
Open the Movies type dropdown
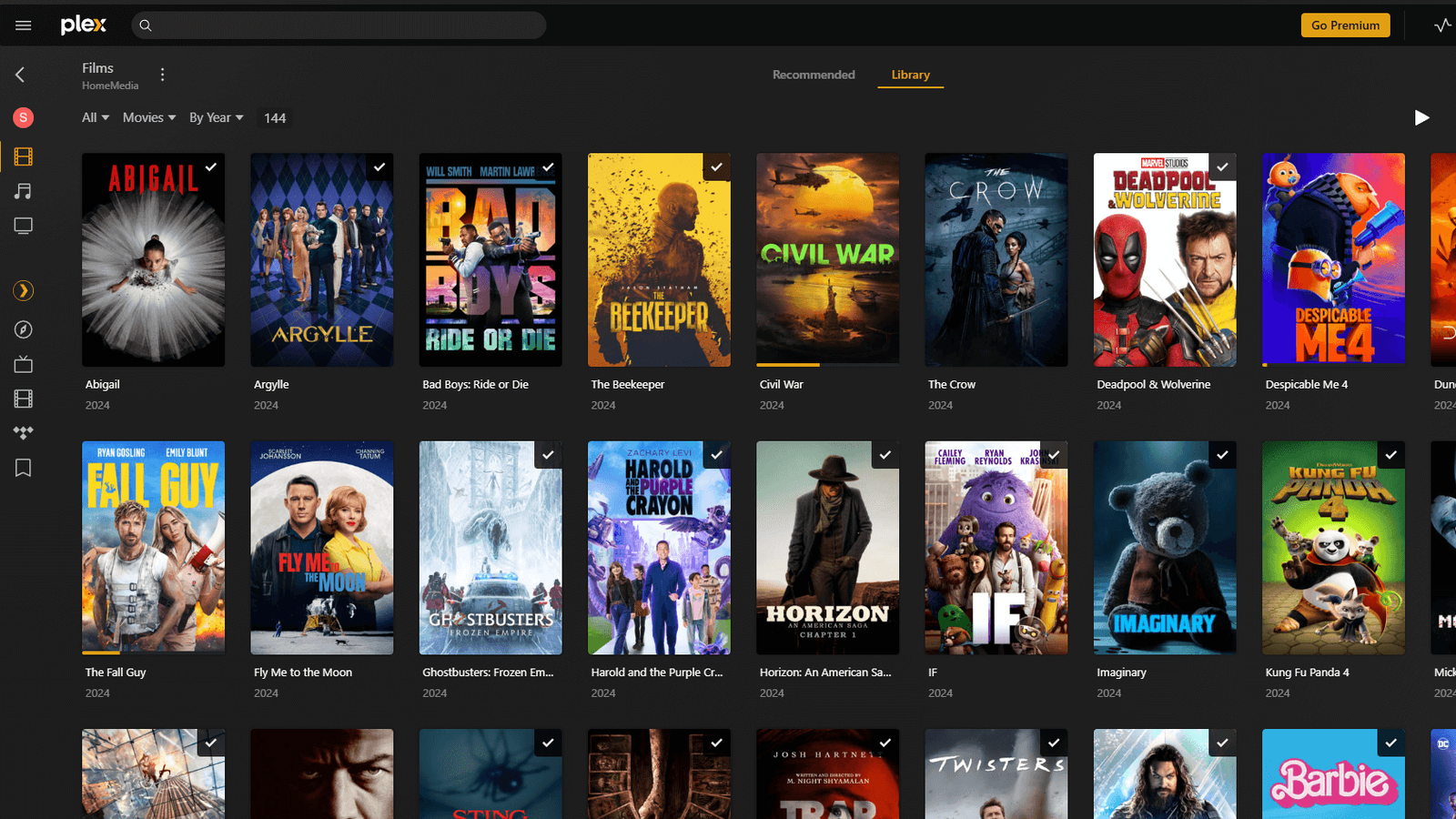coord(147,117)
